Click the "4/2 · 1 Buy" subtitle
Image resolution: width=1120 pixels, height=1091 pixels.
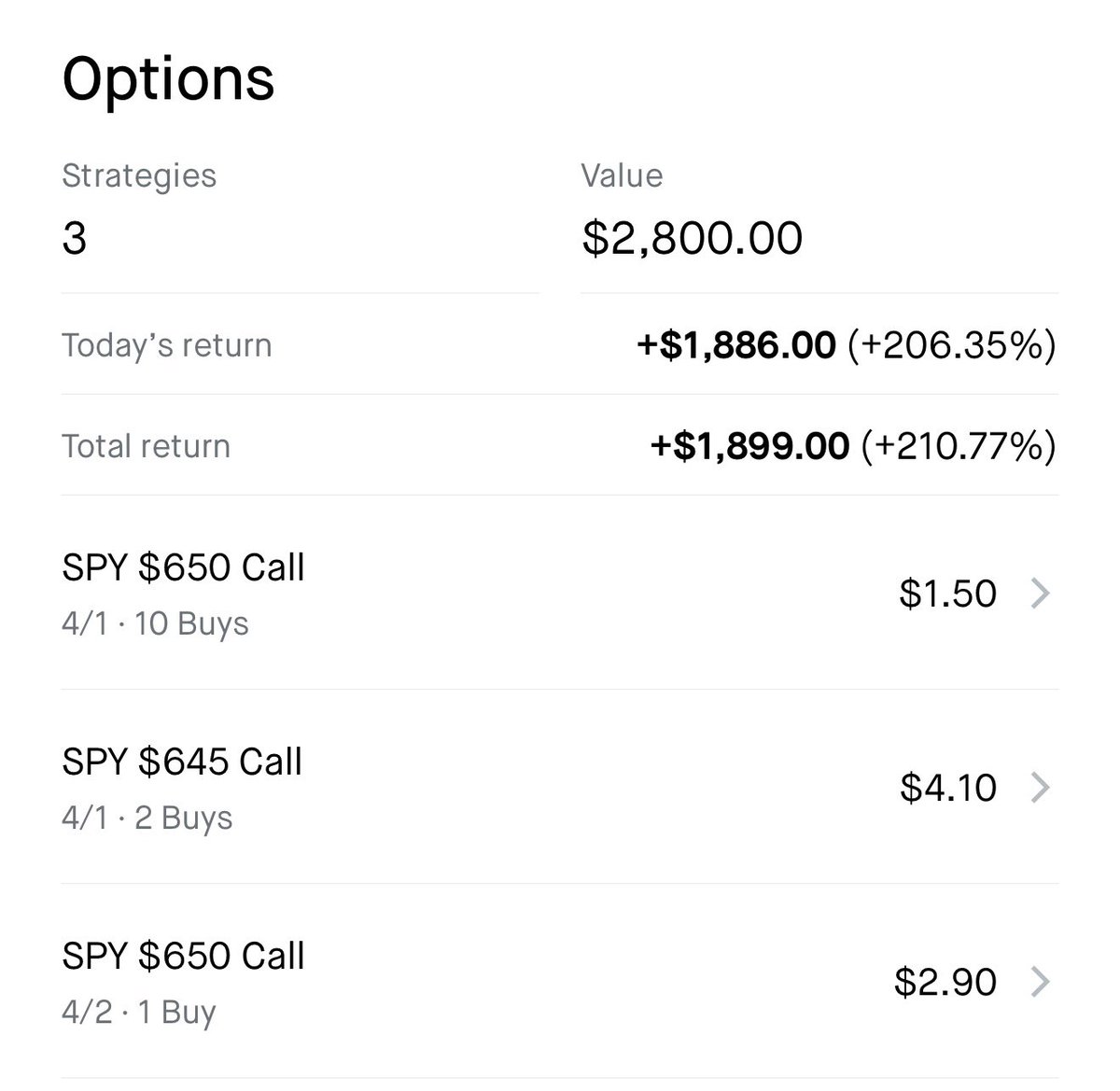[138, 1012]
